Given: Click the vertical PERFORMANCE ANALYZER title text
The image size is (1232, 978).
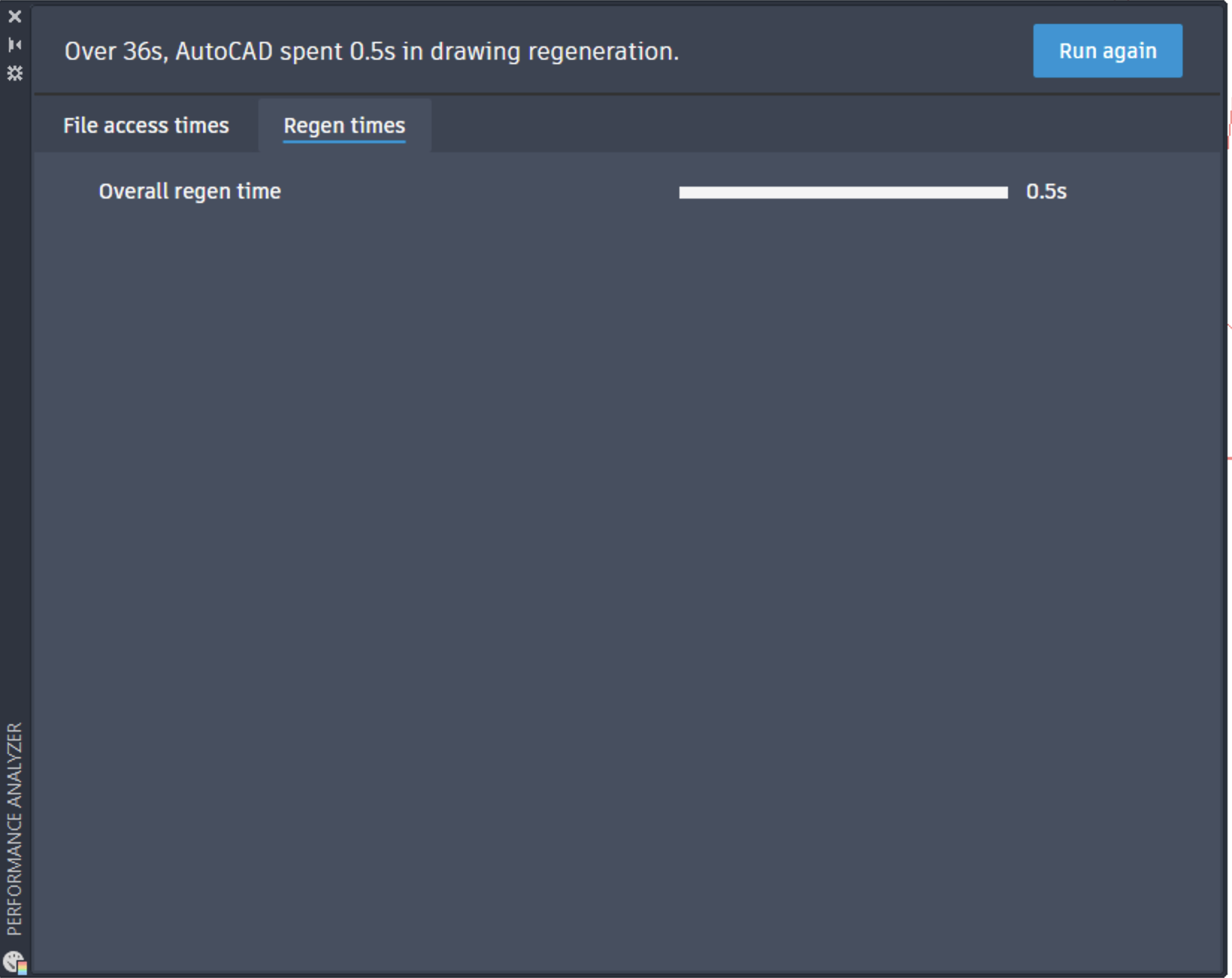Looking at the screenshot, I should (x=15, y=829).
